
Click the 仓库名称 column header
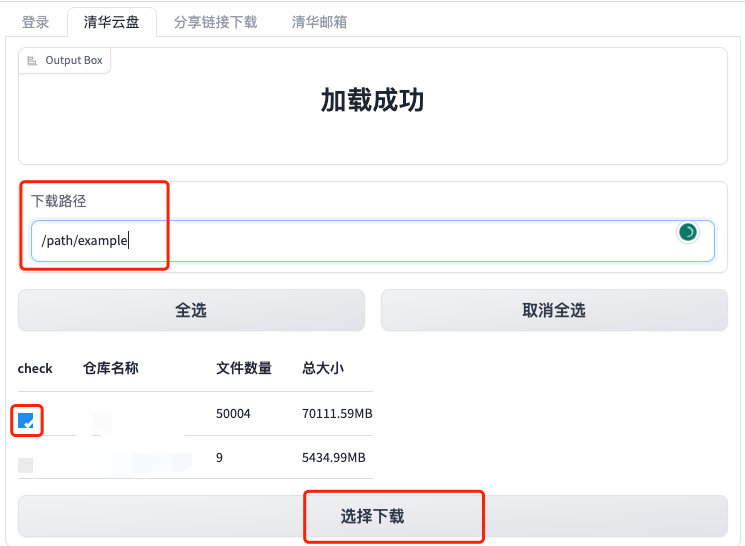(110, 368)
